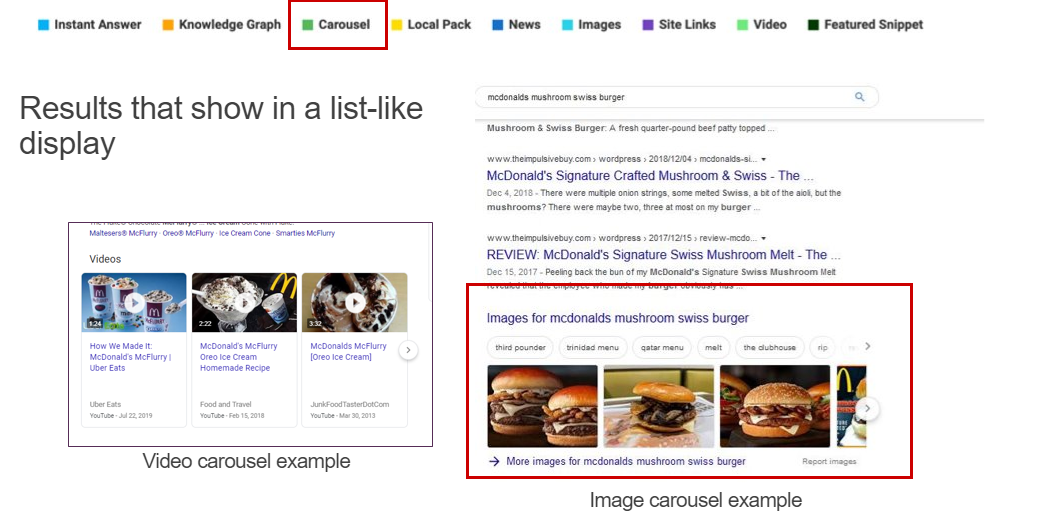Click the mcdonalds mushroom swiss burger search field
Image resolution: width=1040 pixels, height=525 pixels.
tap(677, 97)
